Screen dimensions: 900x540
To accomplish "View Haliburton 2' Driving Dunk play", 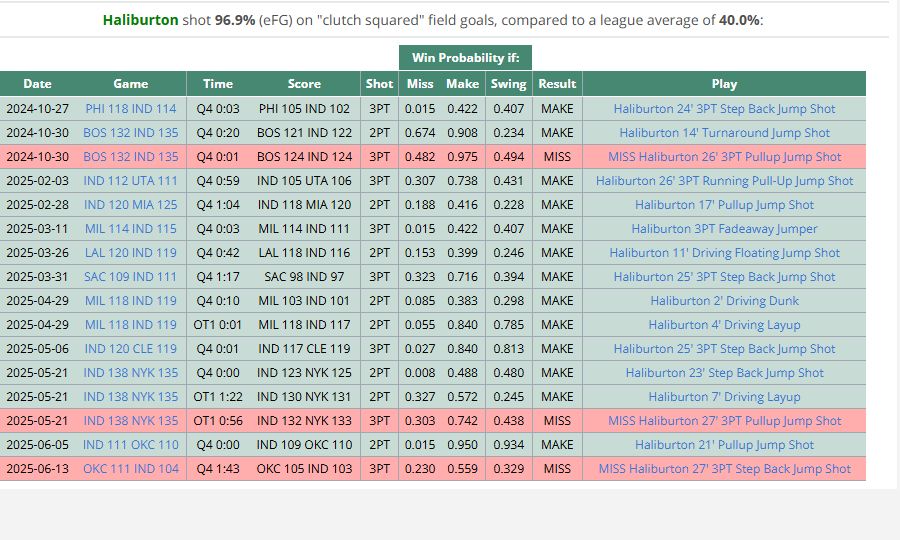I will tap(724, 301).
